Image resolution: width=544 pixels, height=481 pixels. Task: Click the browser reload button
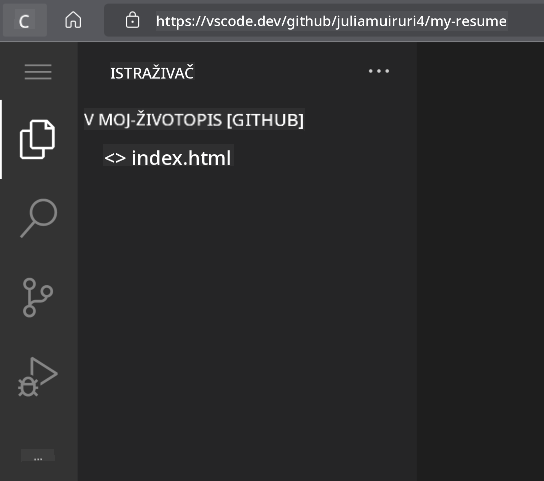tap(24, 21)
